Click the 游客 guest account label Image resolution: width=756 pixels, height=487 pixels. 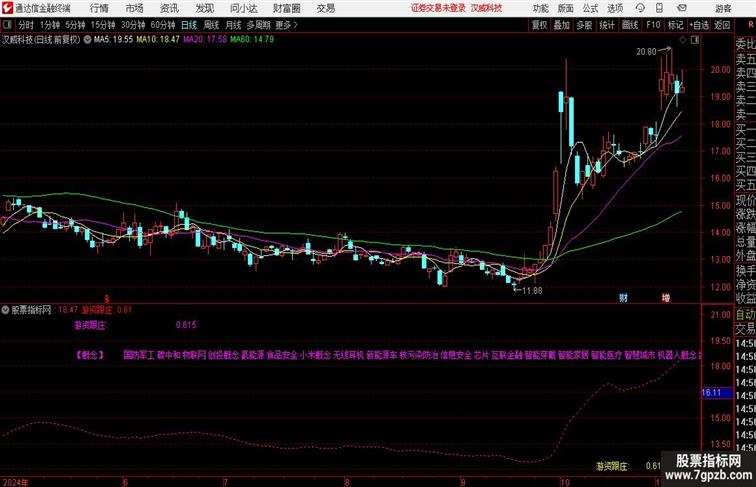click(723, 8)
